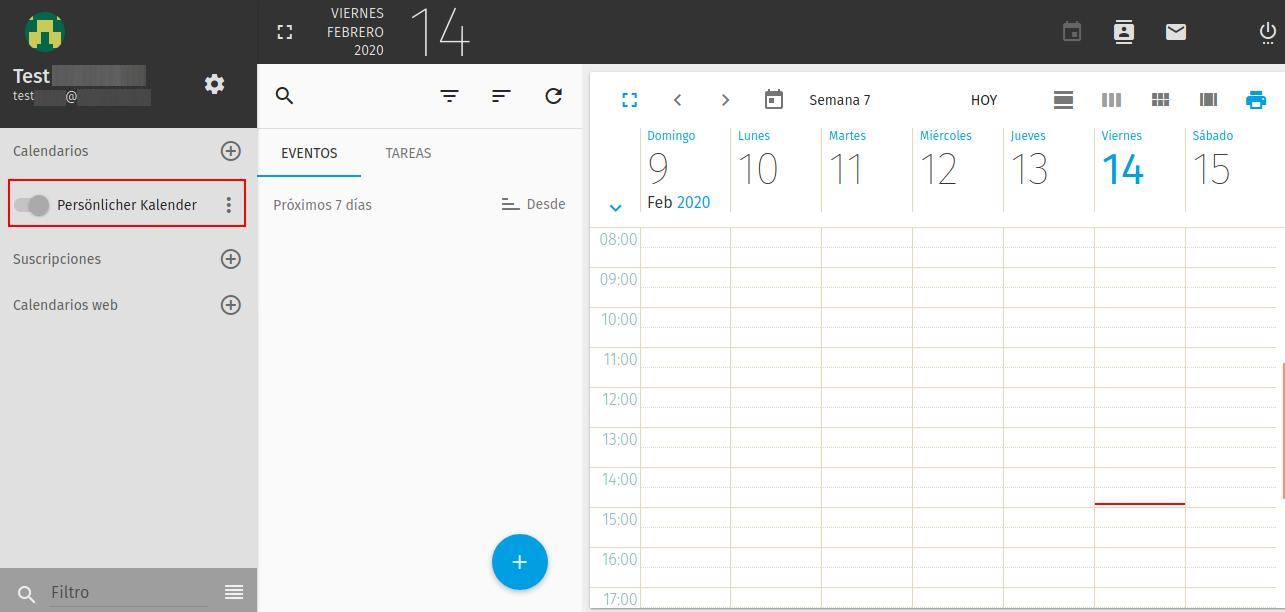1285x612 pixels.
Task: Print the calendar view
Action: (1256, 100)
